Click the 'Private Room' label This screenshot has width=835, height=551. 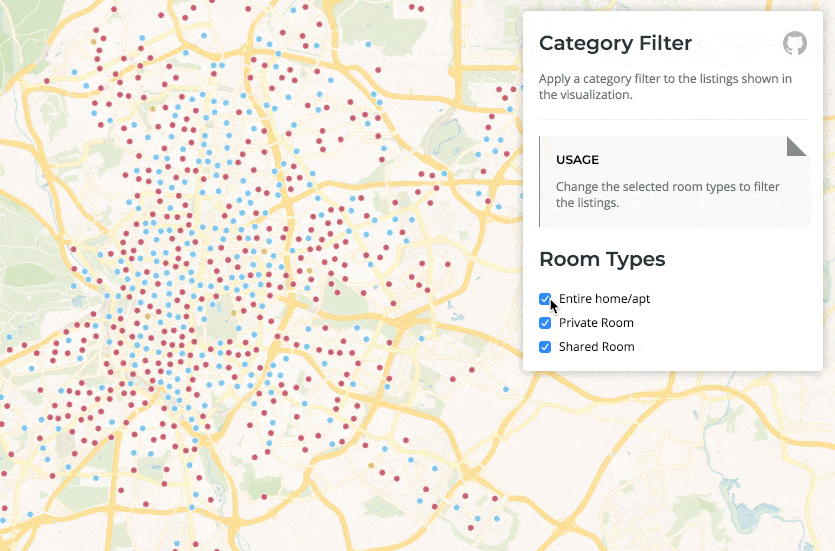point(596,323)
